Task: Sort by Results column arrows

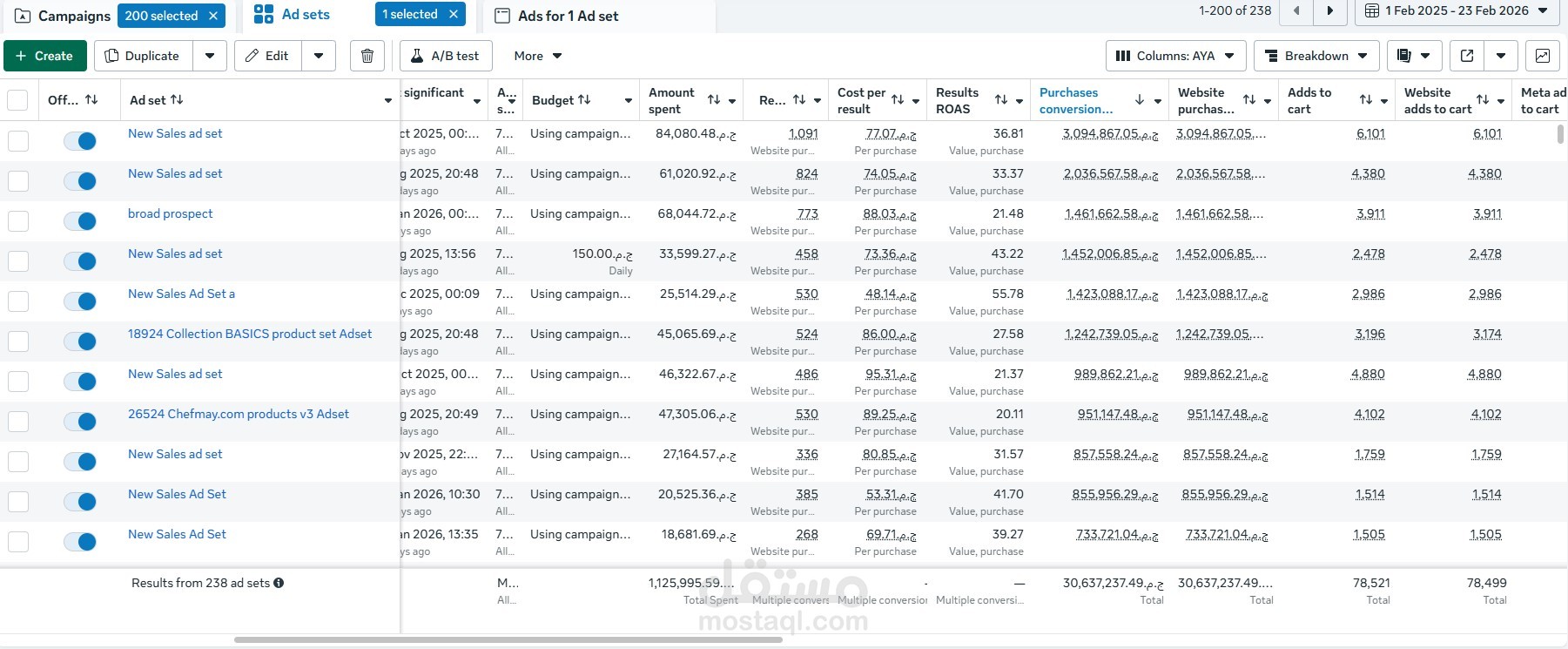Action: [x=799, y=100]
